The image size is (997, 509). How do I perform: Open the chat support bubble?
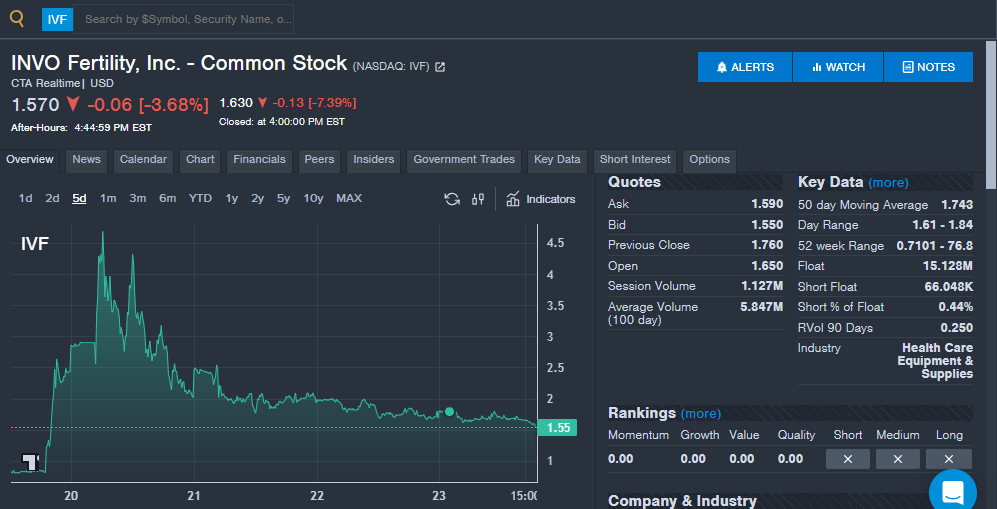[x=951, y=490]
